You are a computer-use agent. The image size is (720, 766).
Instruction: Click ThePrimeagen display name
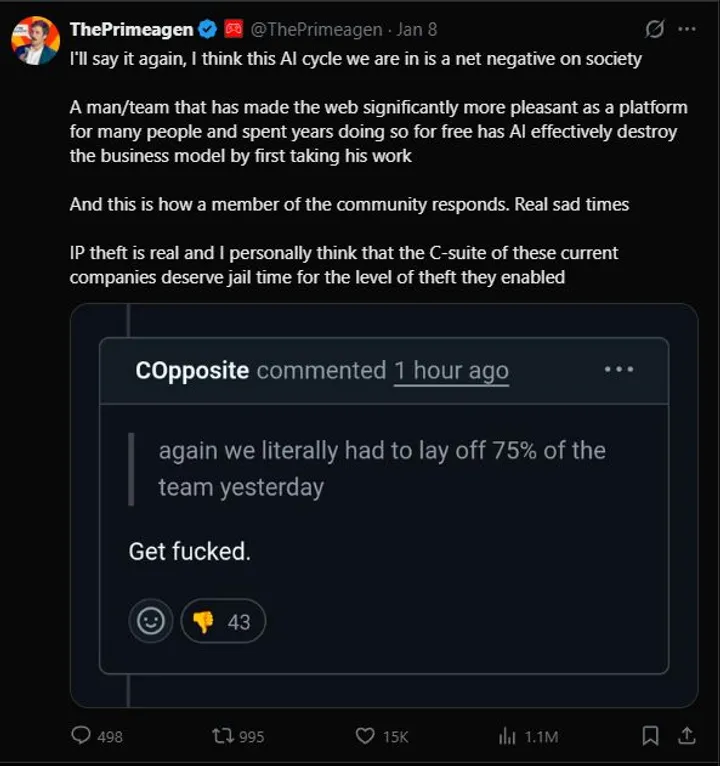point(132,30)
